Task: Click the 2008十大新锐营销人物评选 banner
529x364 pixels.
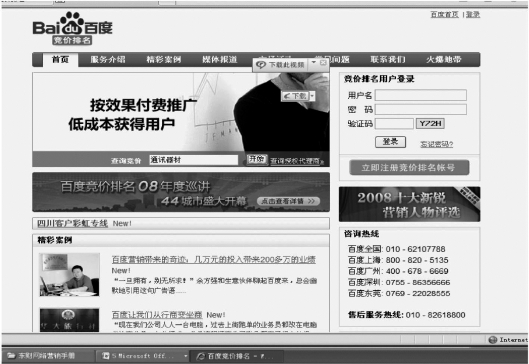Action: tap(409, 204)
